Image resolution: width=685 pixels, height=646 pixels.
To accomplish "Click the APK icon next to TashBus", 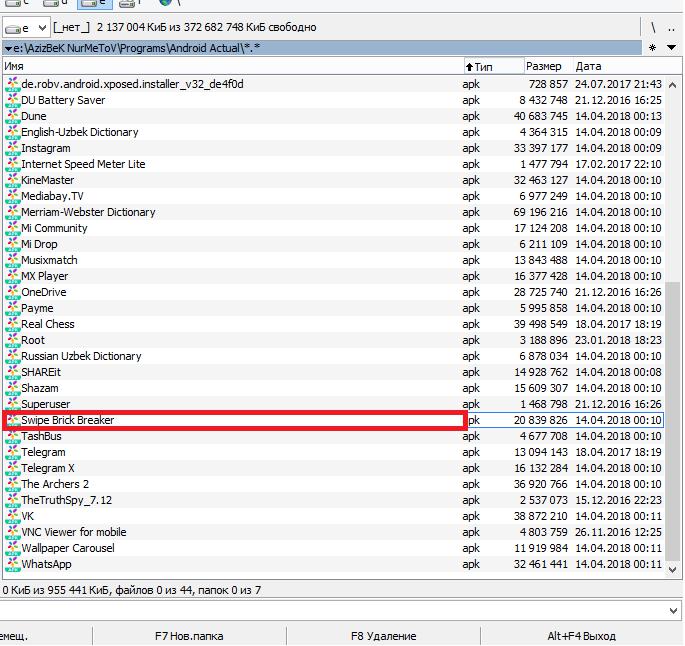I will point(13,436).
